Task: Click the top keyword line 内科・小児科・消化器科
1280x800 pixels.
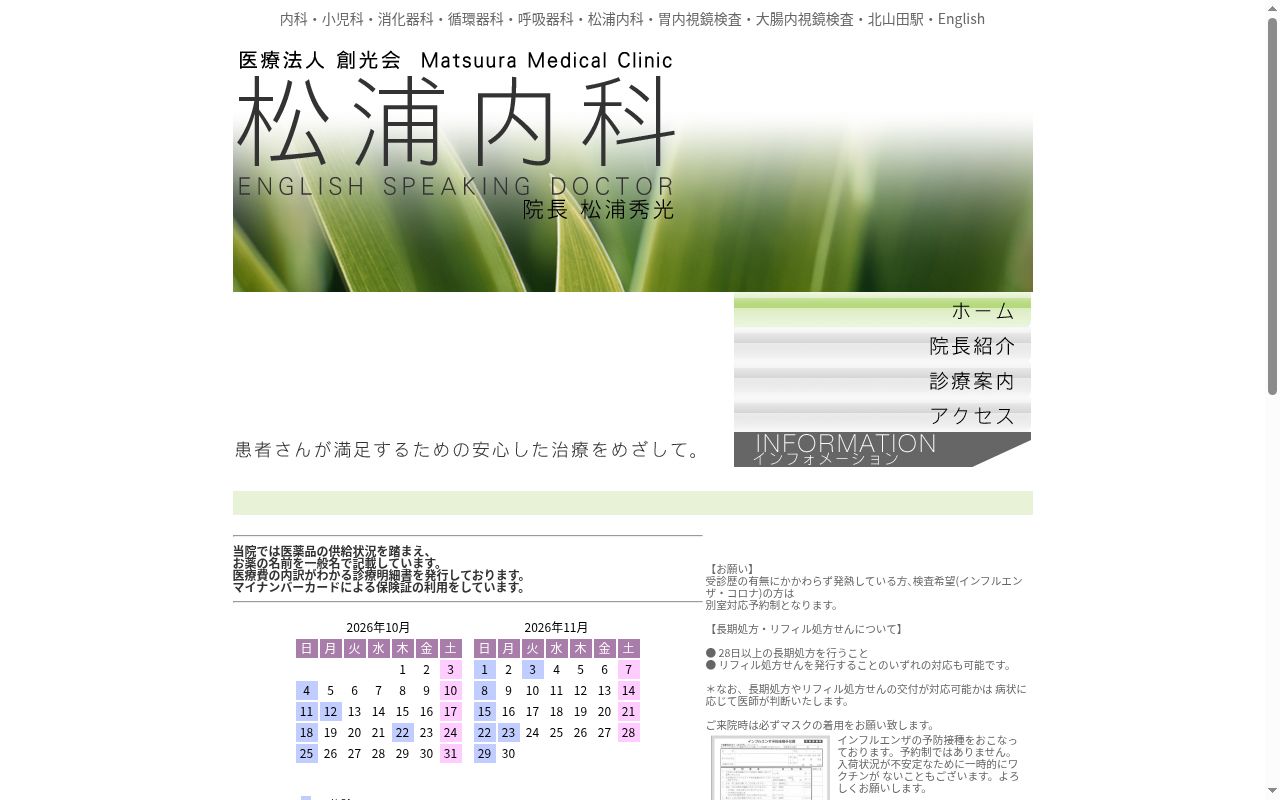Action: pos(632,19)
